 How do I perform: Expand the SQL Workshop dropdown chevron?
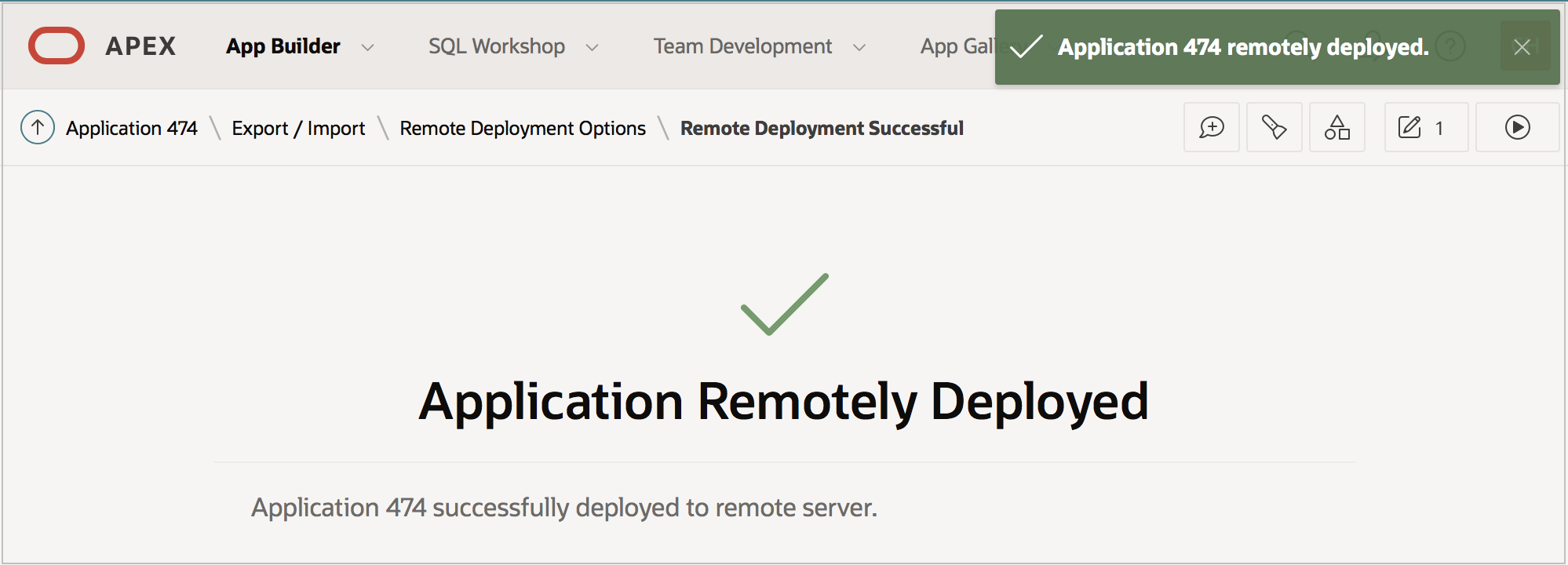[593, 48]
